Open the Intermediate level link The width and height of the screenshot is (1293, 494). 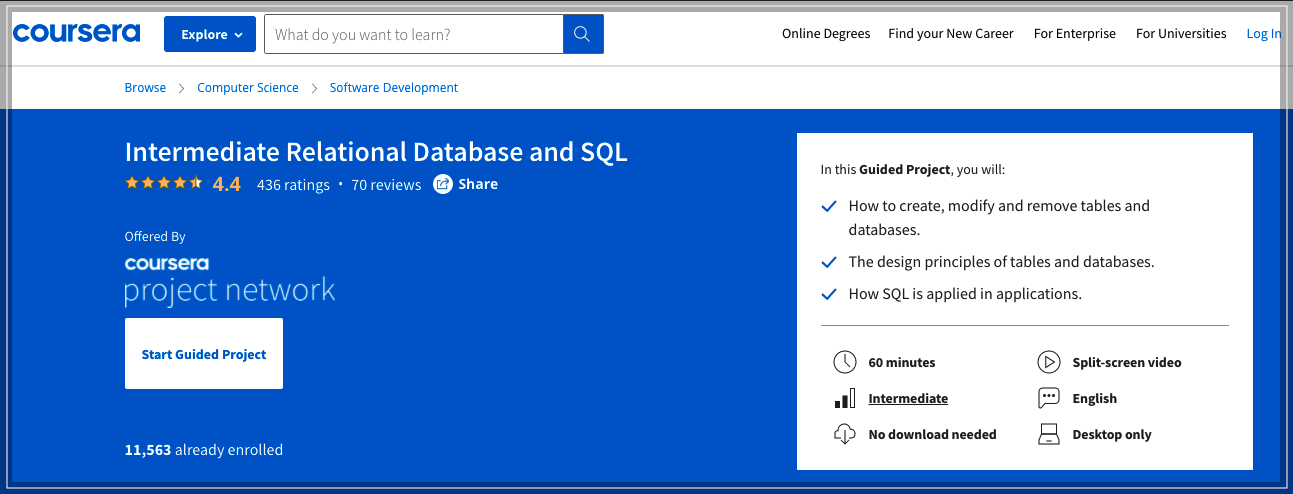tap(908, 398)
